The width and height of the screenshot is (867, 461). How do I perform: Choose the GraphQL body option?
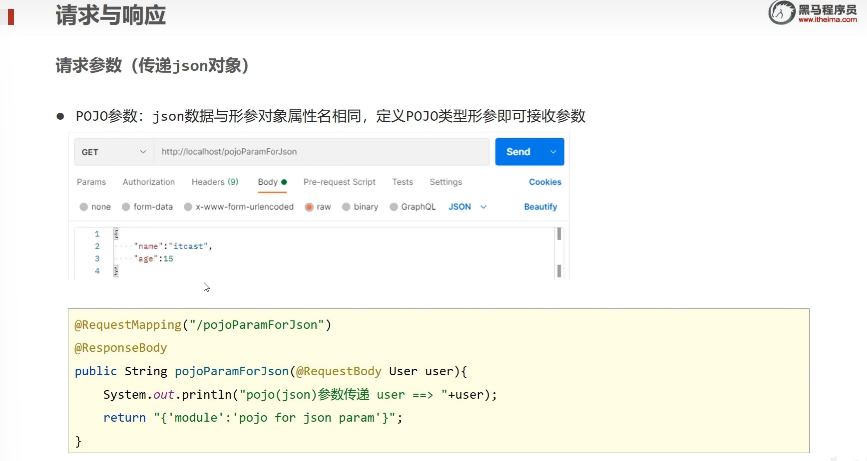[x=412, y=207]
